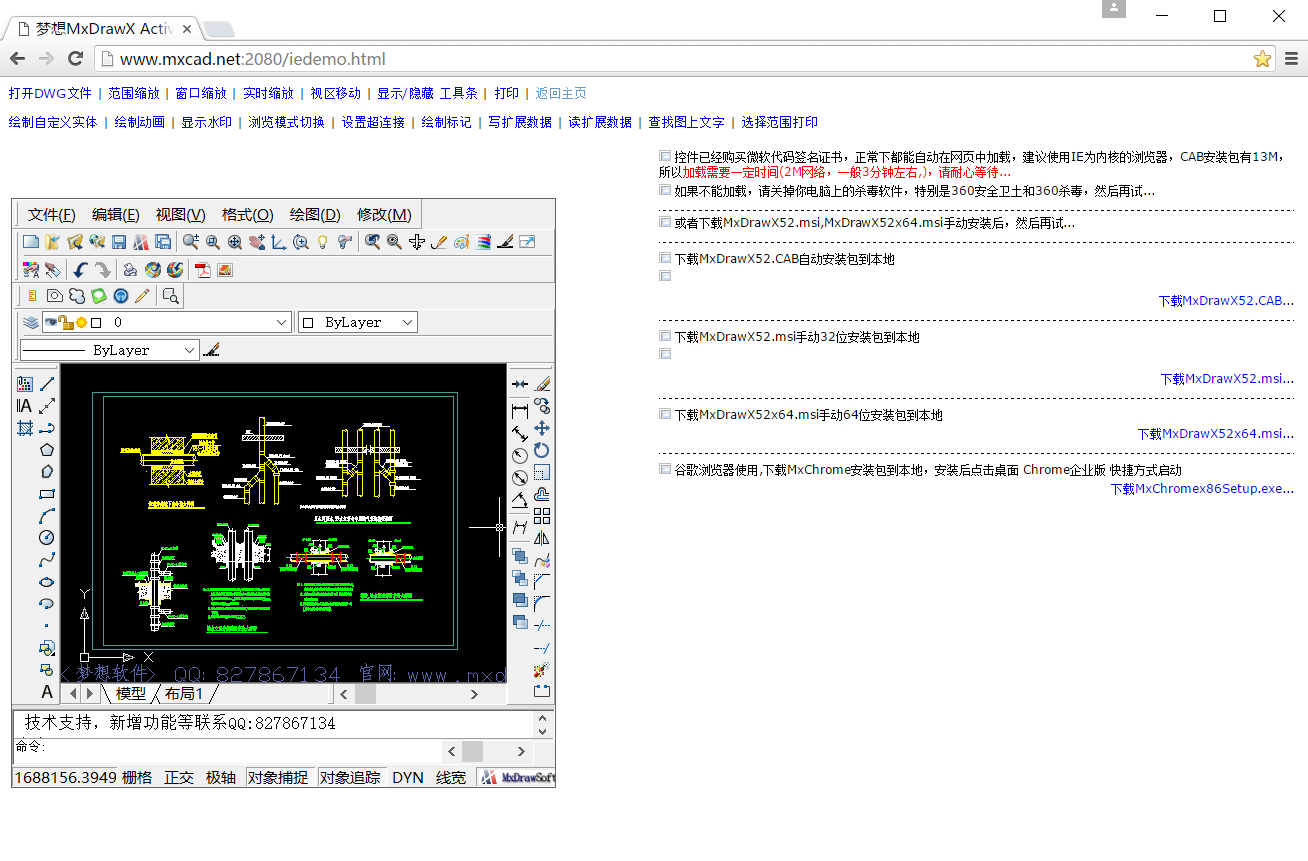Click the 返回主页 link

pos(561,93)
